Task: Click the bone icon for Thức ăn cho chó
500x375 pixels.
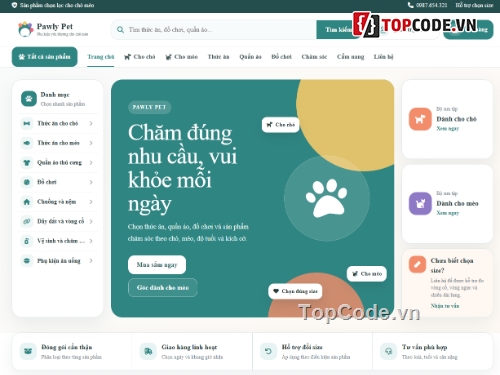Action: tap(27, 123)
